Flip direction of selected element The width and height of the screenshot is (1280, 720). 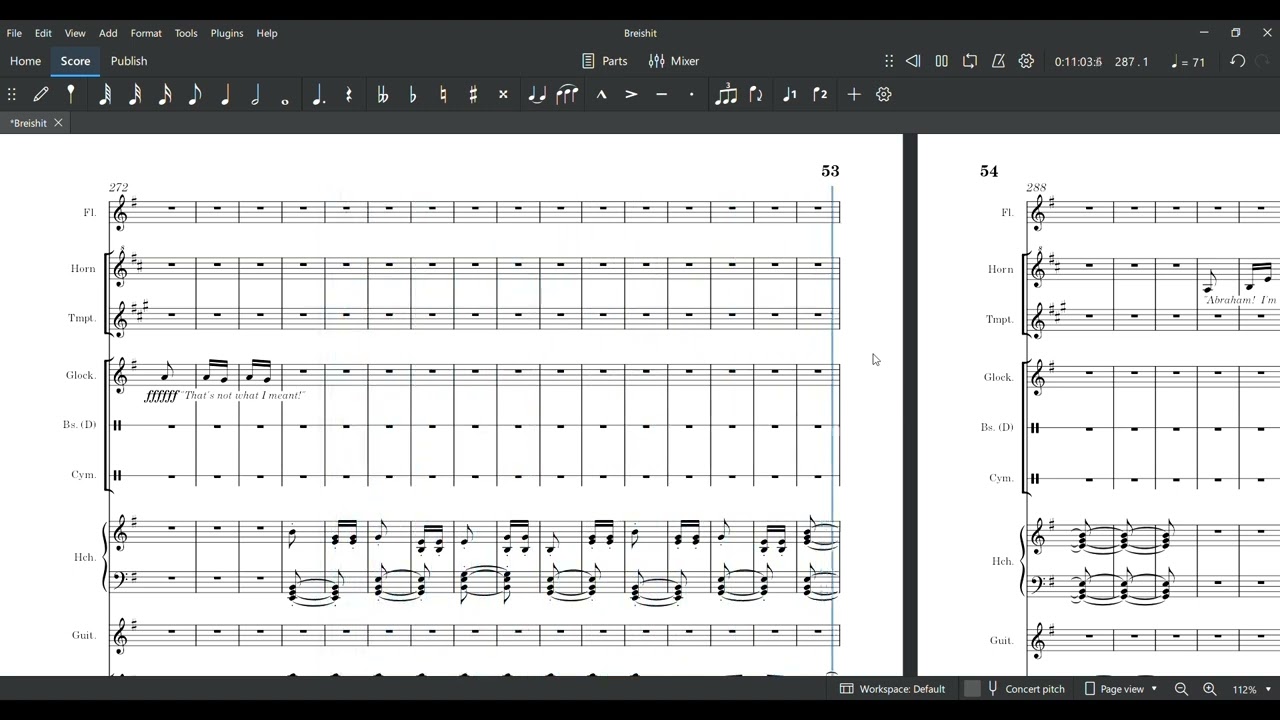756,94
